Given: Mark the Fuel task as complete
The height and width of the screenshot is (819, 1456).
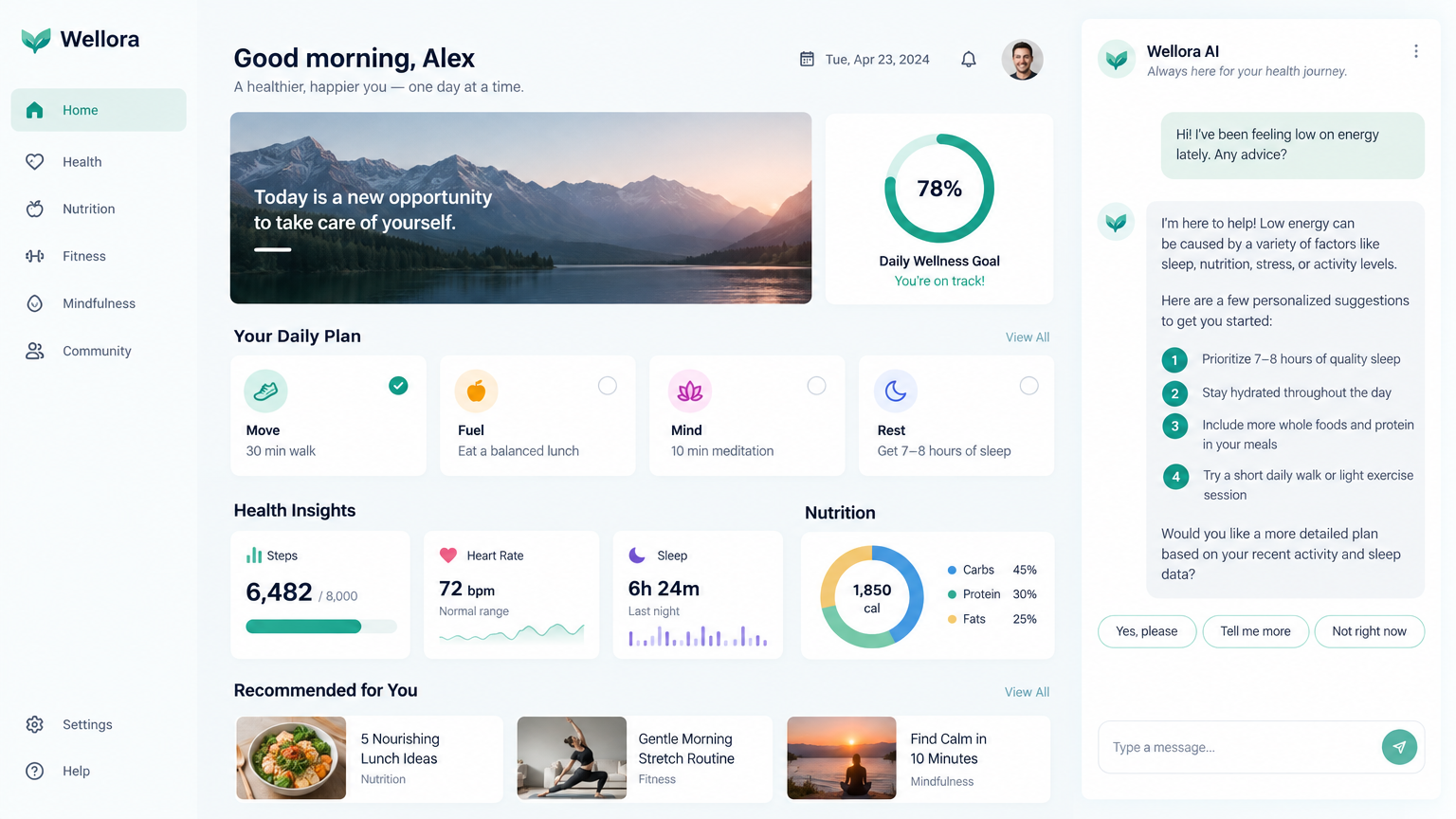Looking at the screenshot, I should 608,386.
